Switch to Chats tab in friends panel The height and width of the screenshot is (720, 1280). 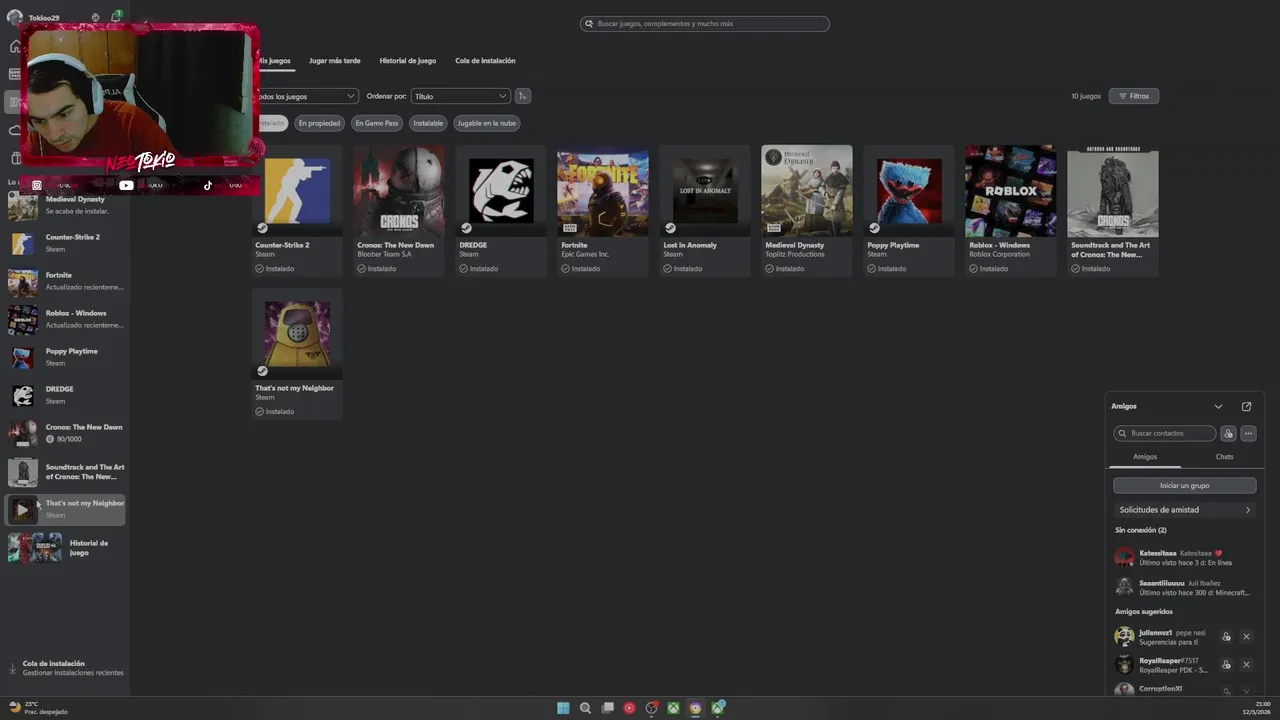[1224, 457]
